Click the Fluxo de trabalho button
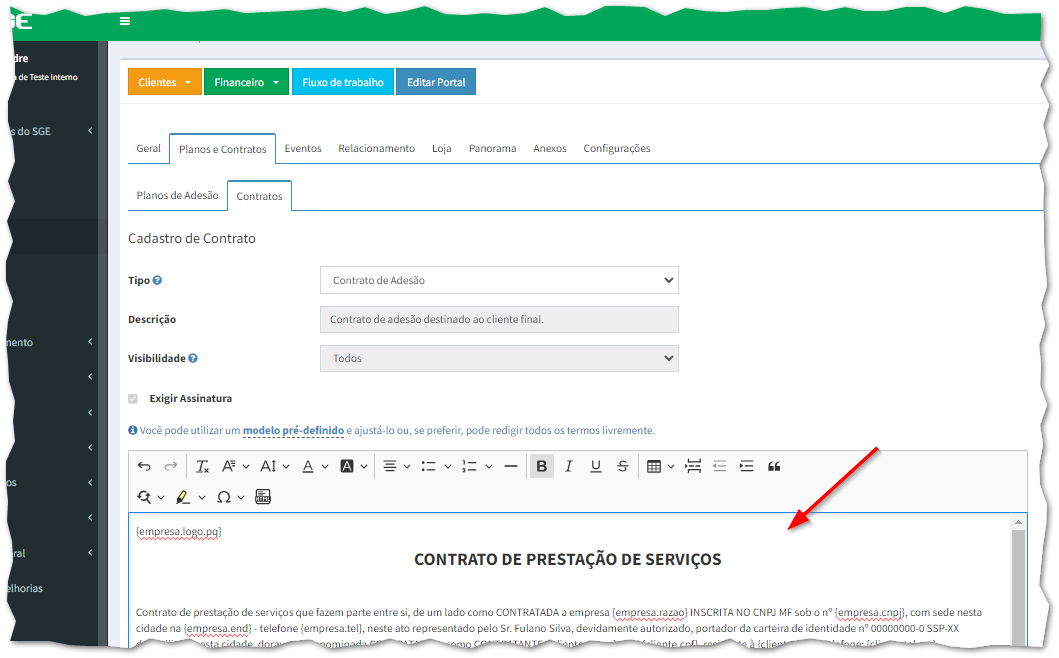Viewport: 1059px width, 658px height. [x=343, y=82]
